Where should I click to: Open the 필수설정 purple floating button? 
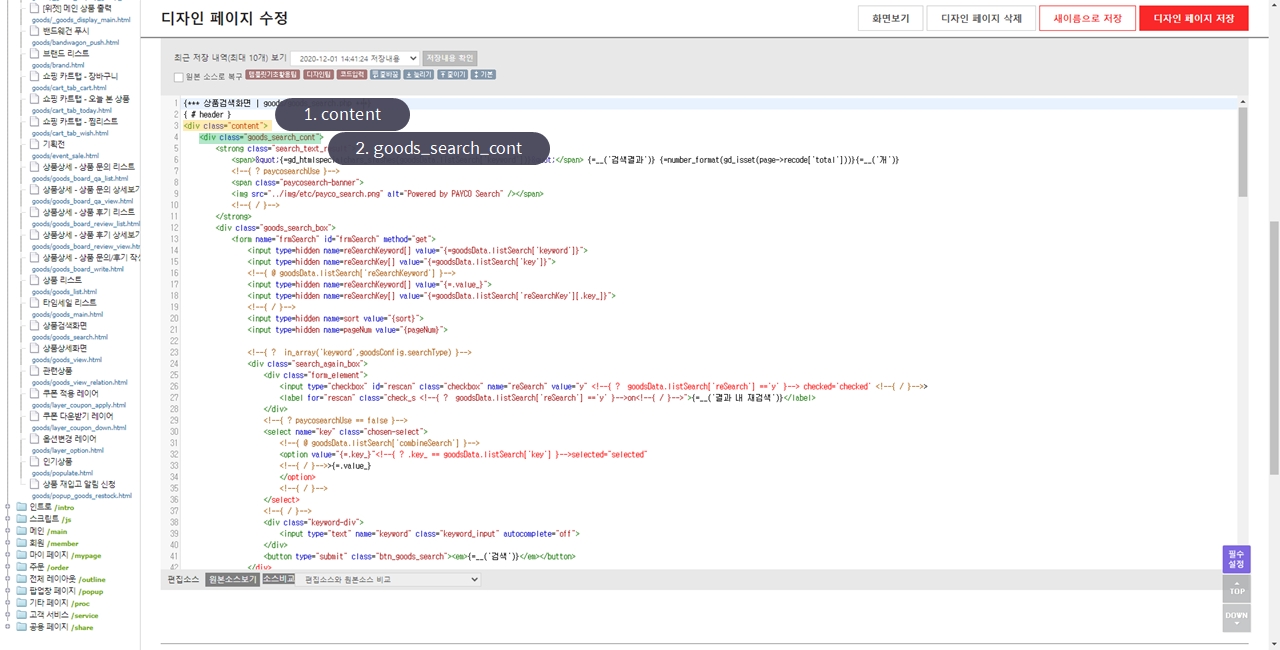[1236, 559]
